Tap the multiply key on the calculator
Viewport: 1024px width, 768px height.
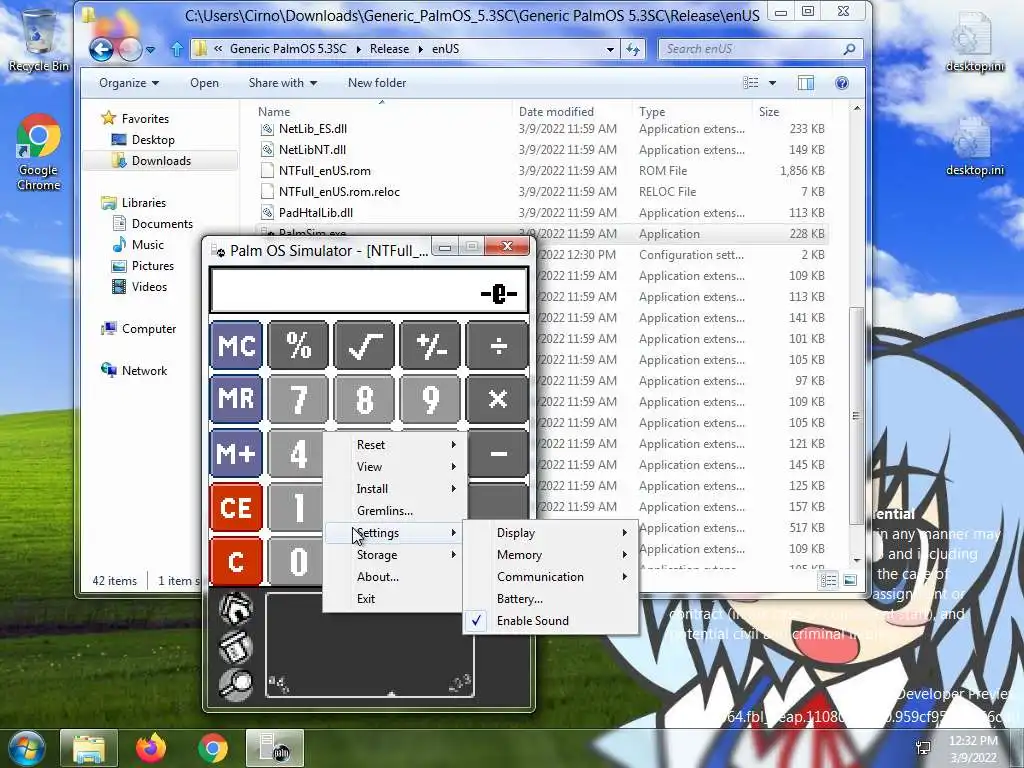(498, 399)
